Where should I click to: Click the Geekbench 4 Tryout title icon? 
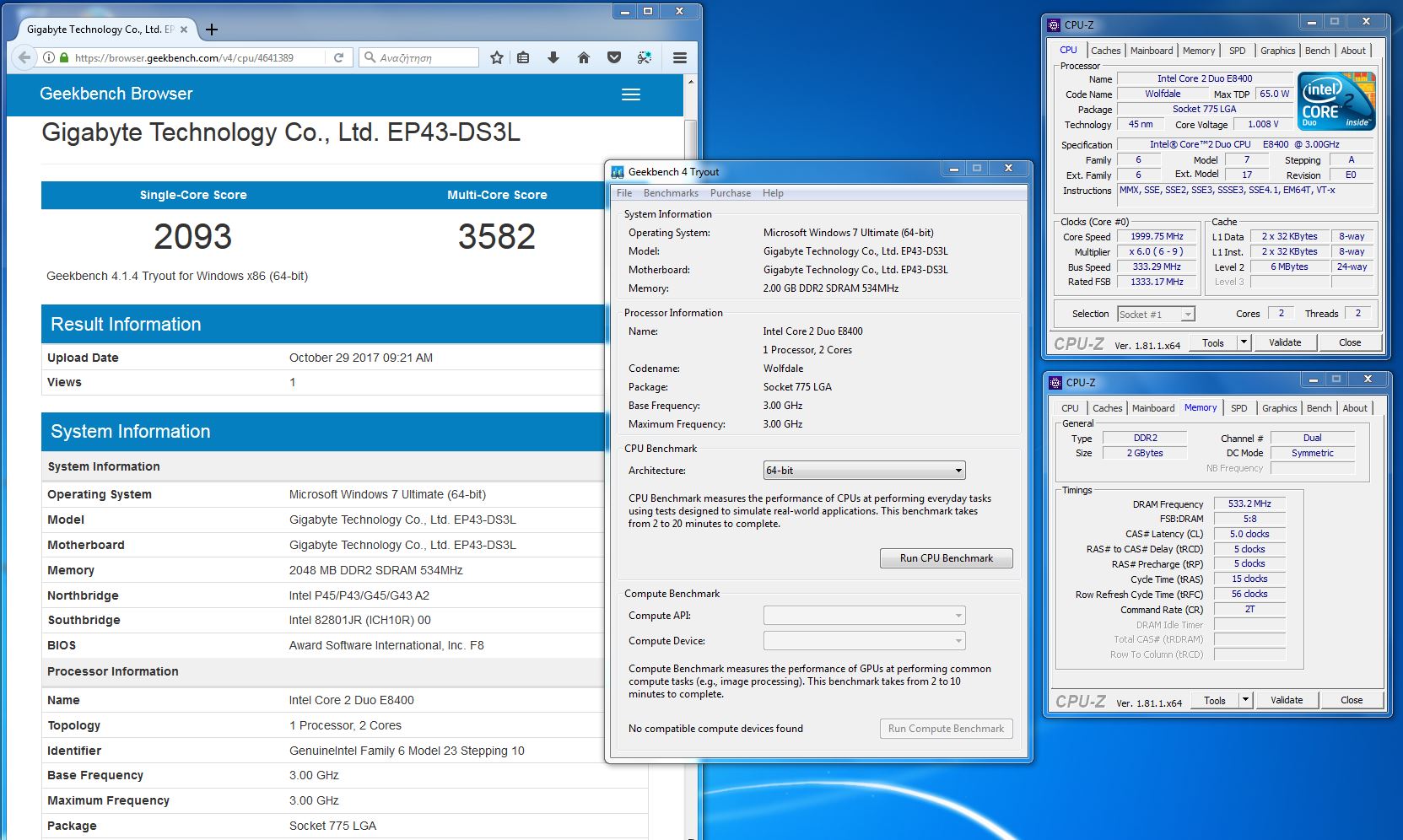618,172
